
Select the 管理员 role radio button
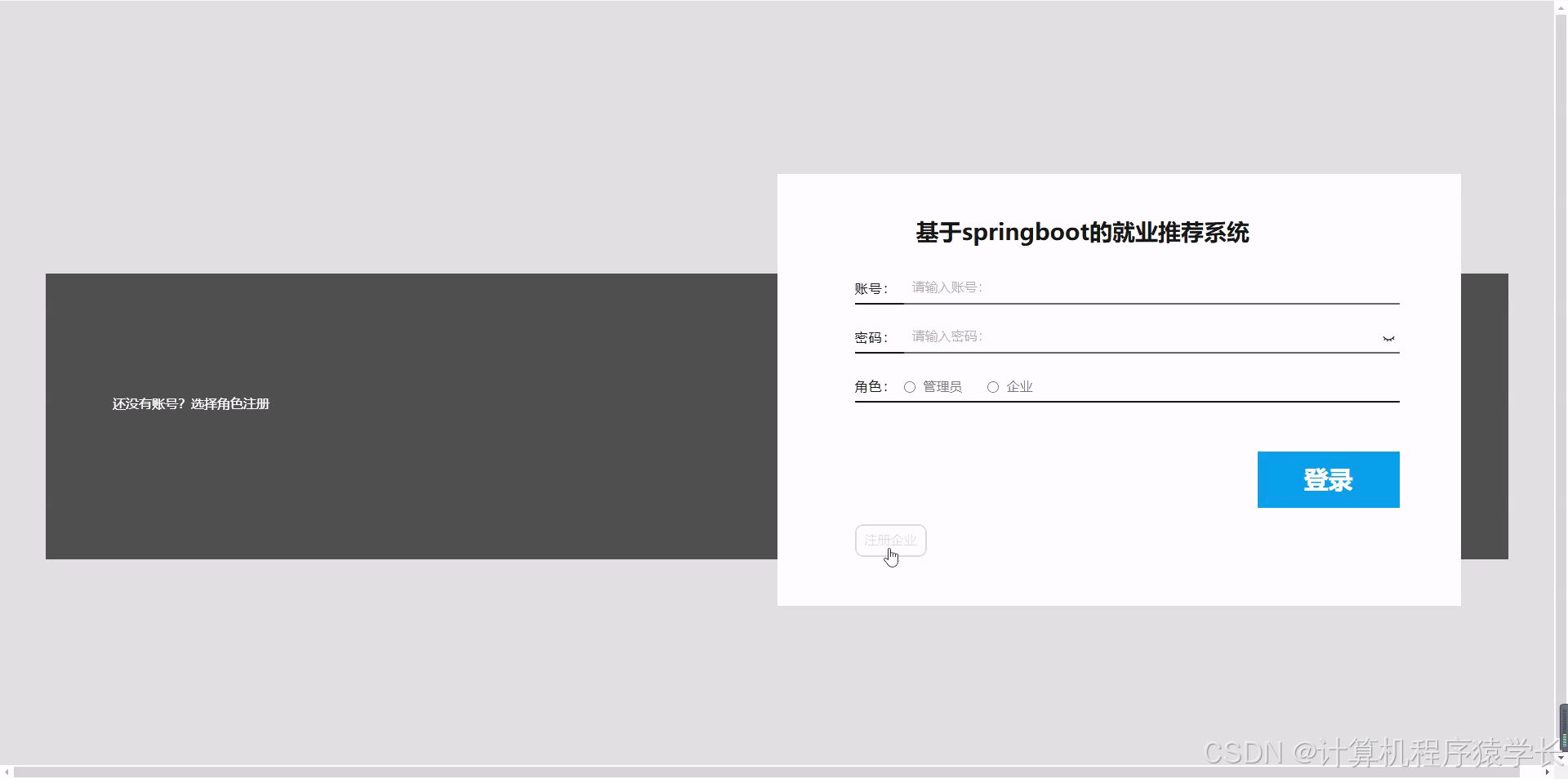909,386
